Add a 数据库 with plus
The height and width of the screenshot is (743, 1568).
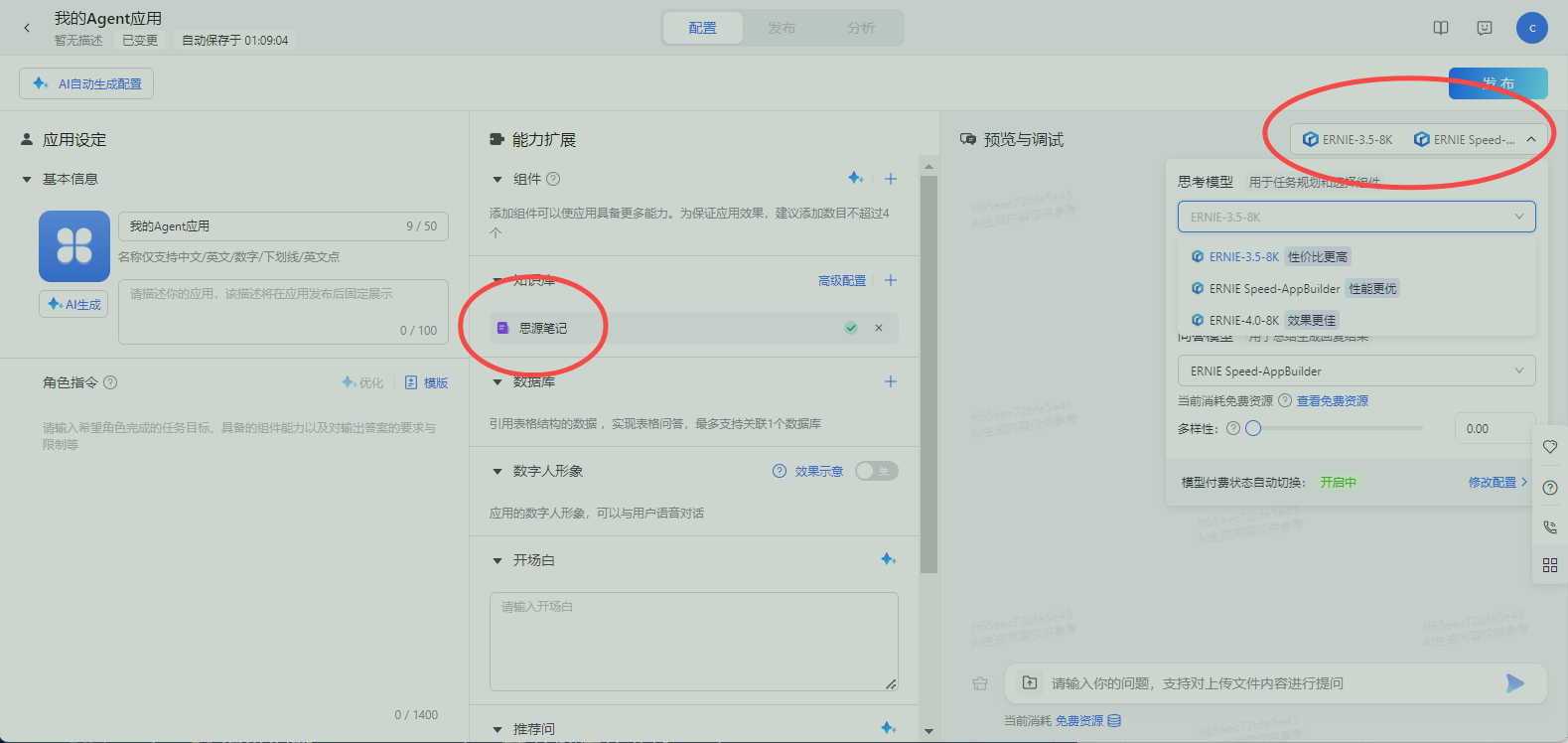point(891,381)
